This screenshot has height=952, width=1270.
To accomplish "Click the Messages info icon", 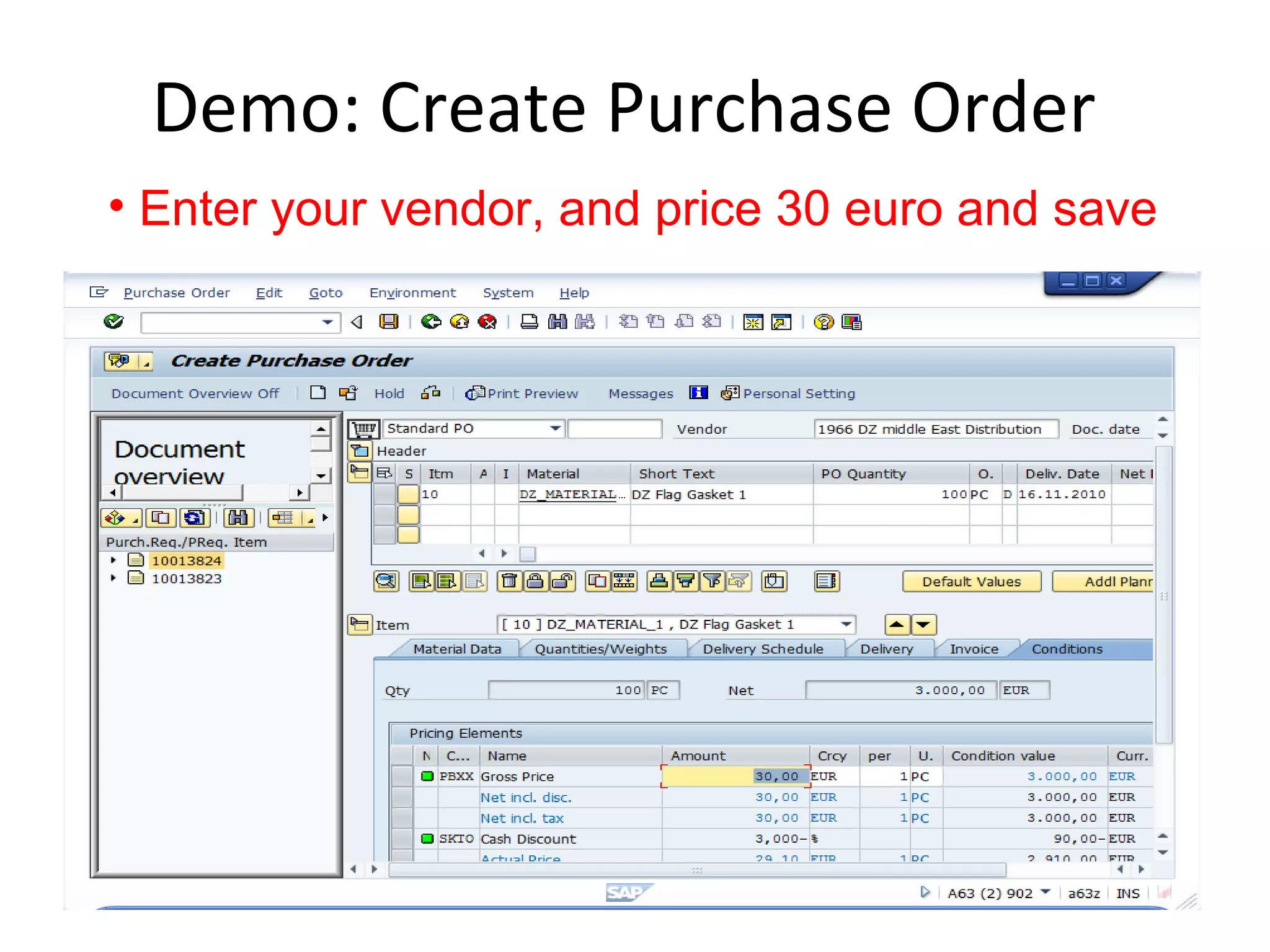I will pos(698,393).
